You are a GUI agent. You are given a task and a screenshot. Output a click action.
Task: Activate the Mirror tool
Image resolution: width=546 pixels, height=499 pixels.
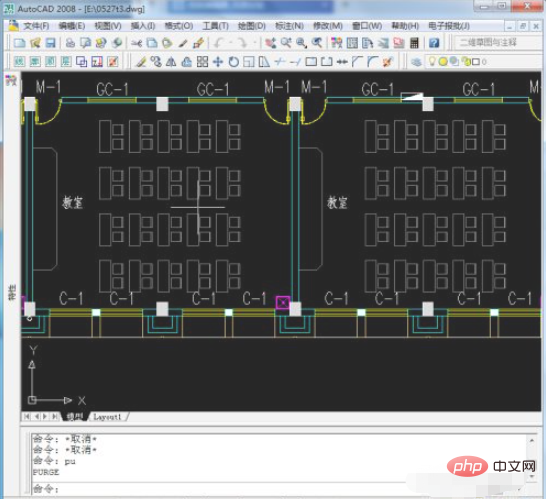click(x=171, y=62)
